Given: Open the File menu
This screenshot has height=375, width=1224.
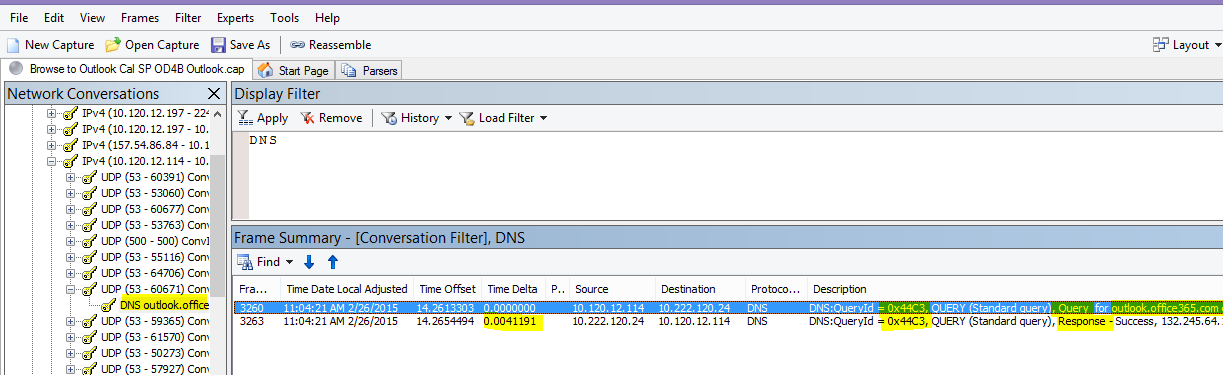Looking at the screenshot, I should [x=19, y=18].
